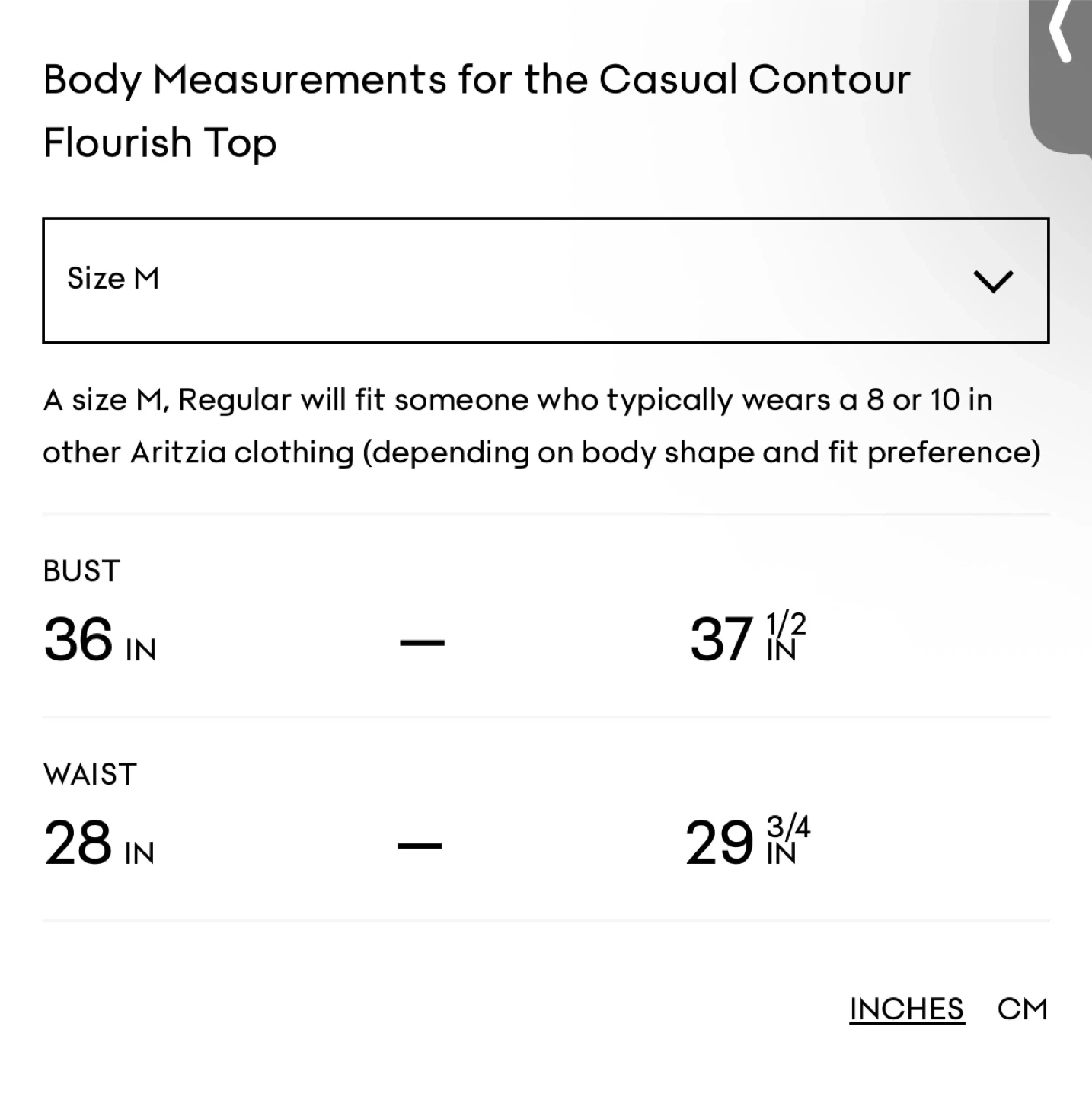Click the Aritzia clothing description line
This screenshot has height=1097, width=1092.
coord(542,453)
